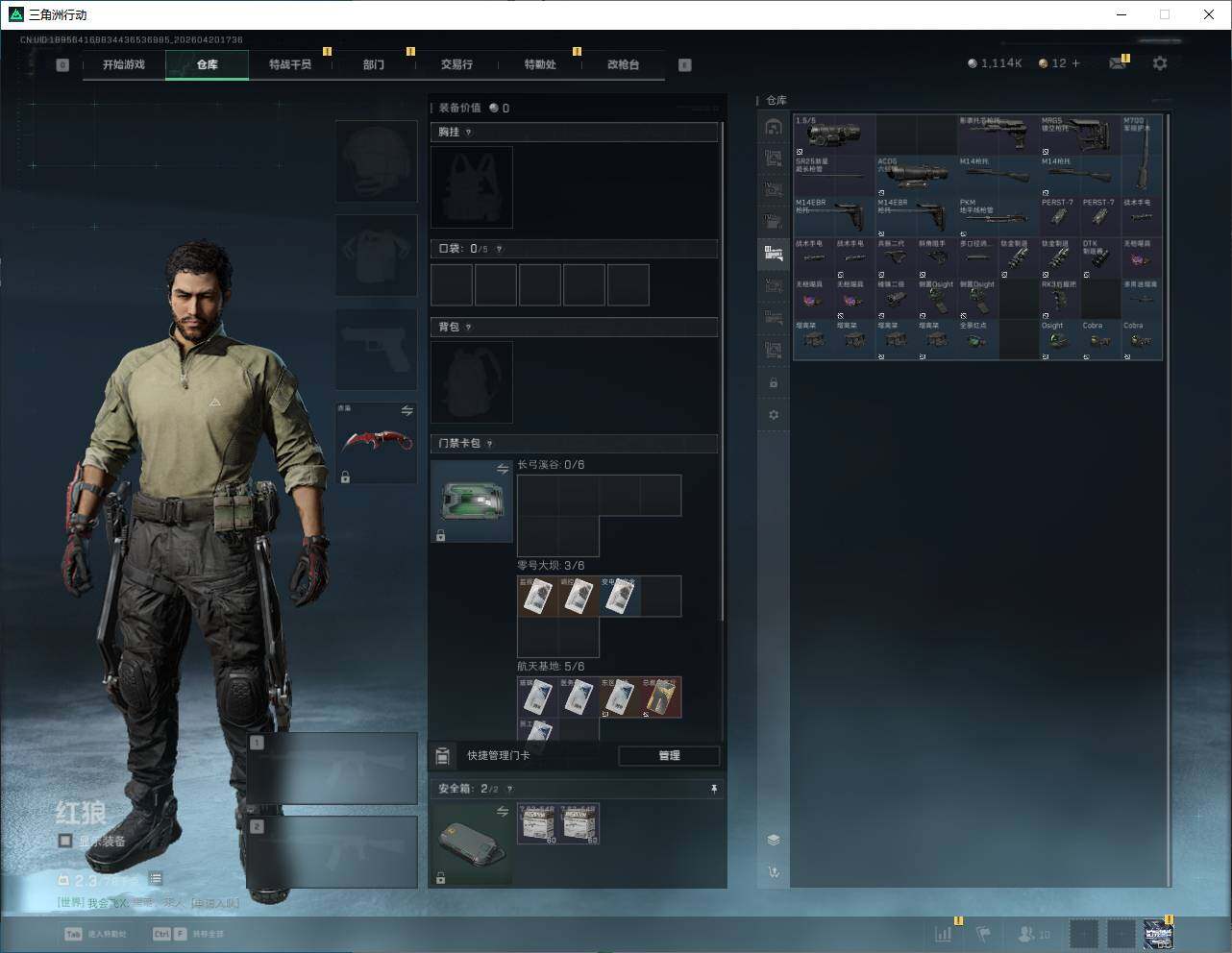Select the main warehouse icon in sidebar
1232x953 pixels.
pos(774,127)
